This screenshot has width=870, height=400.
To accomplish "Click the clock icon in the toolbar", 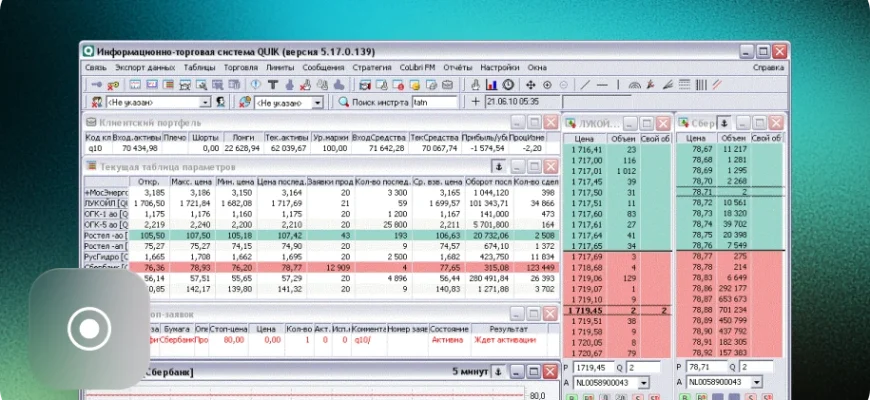I will (x=508, y=85).
